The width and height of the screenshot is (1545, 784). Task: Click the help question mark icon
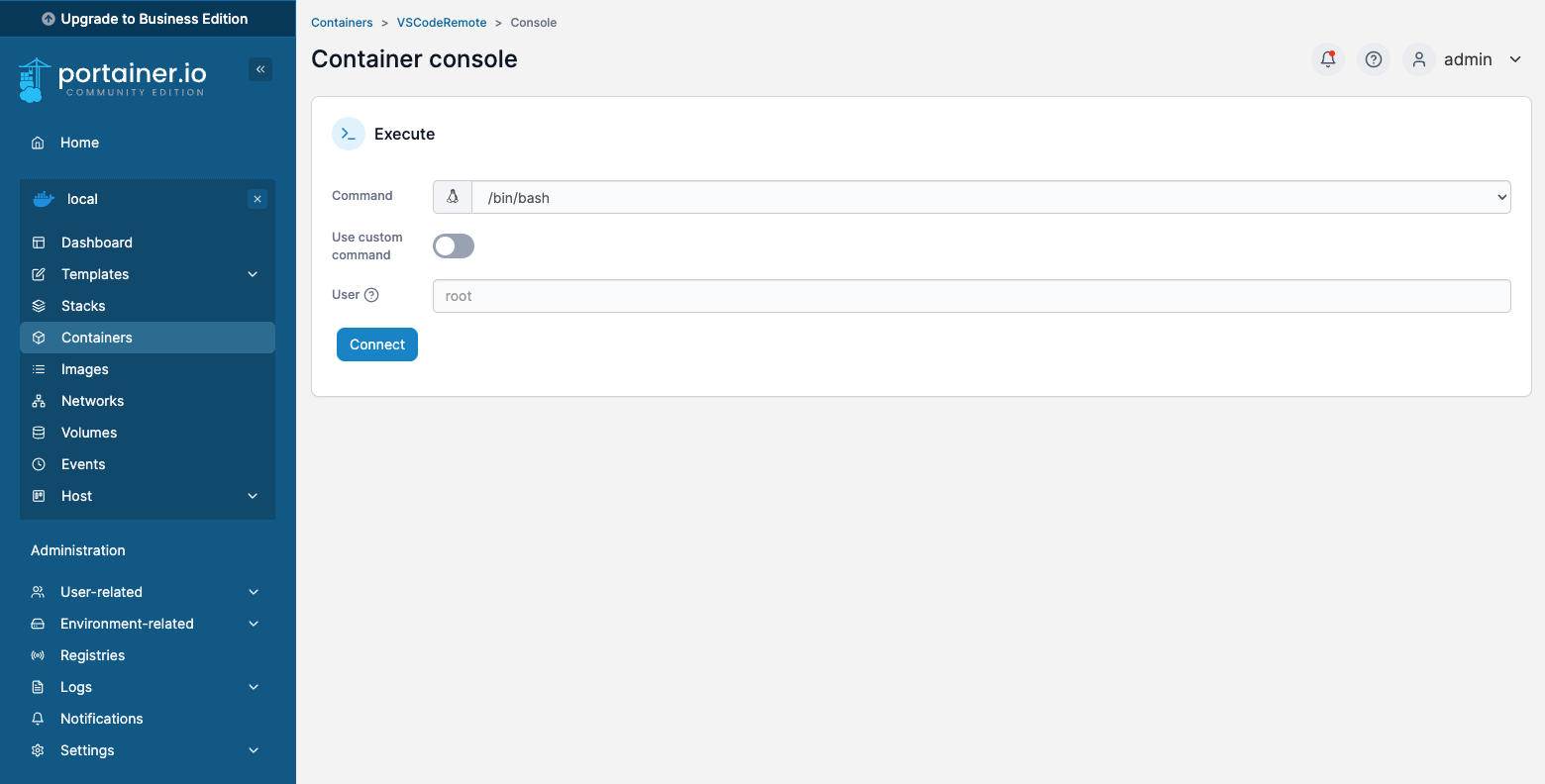pyautogui.click(x=1374, y=59)
